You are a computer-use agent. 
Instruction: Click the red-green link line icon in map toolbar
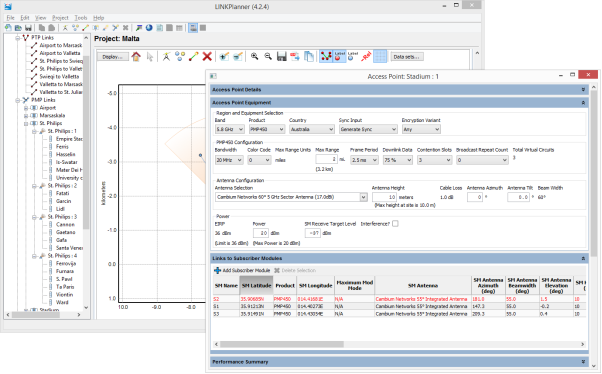194,56
